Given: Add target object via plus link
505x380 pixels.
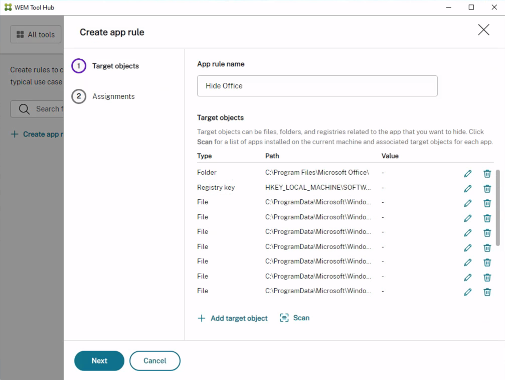Looking at the screenshot, I should click(x=233, y=318).
